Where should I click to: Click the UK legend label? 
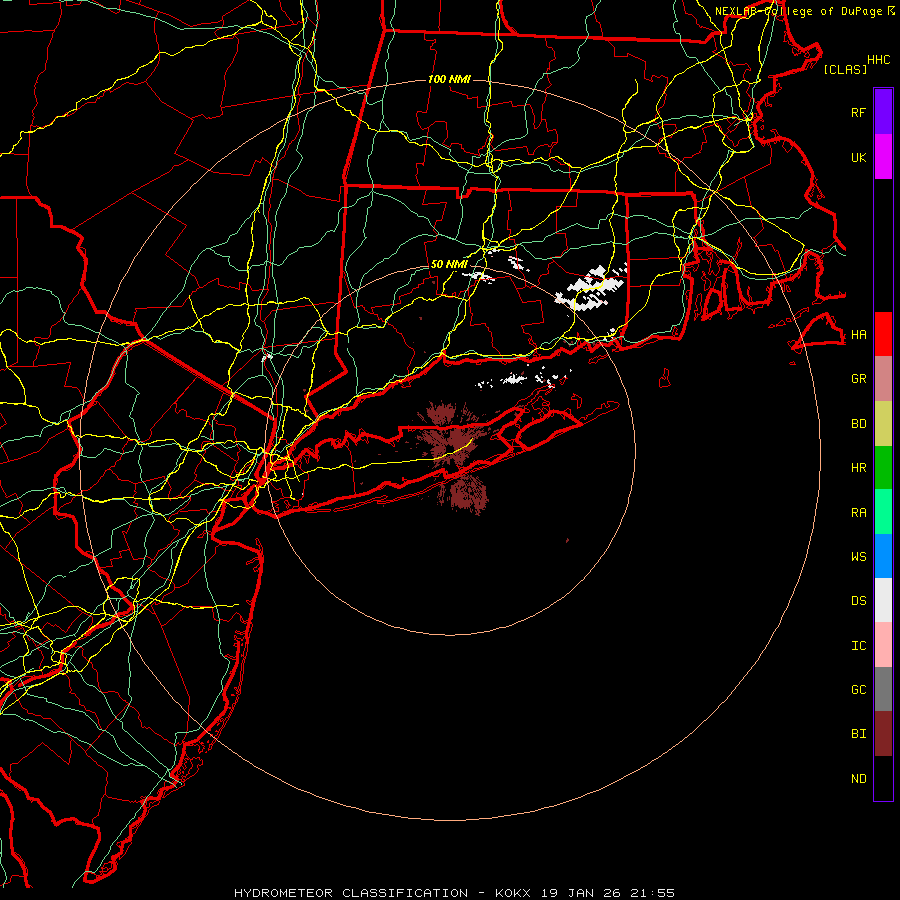tap(859, 157)
